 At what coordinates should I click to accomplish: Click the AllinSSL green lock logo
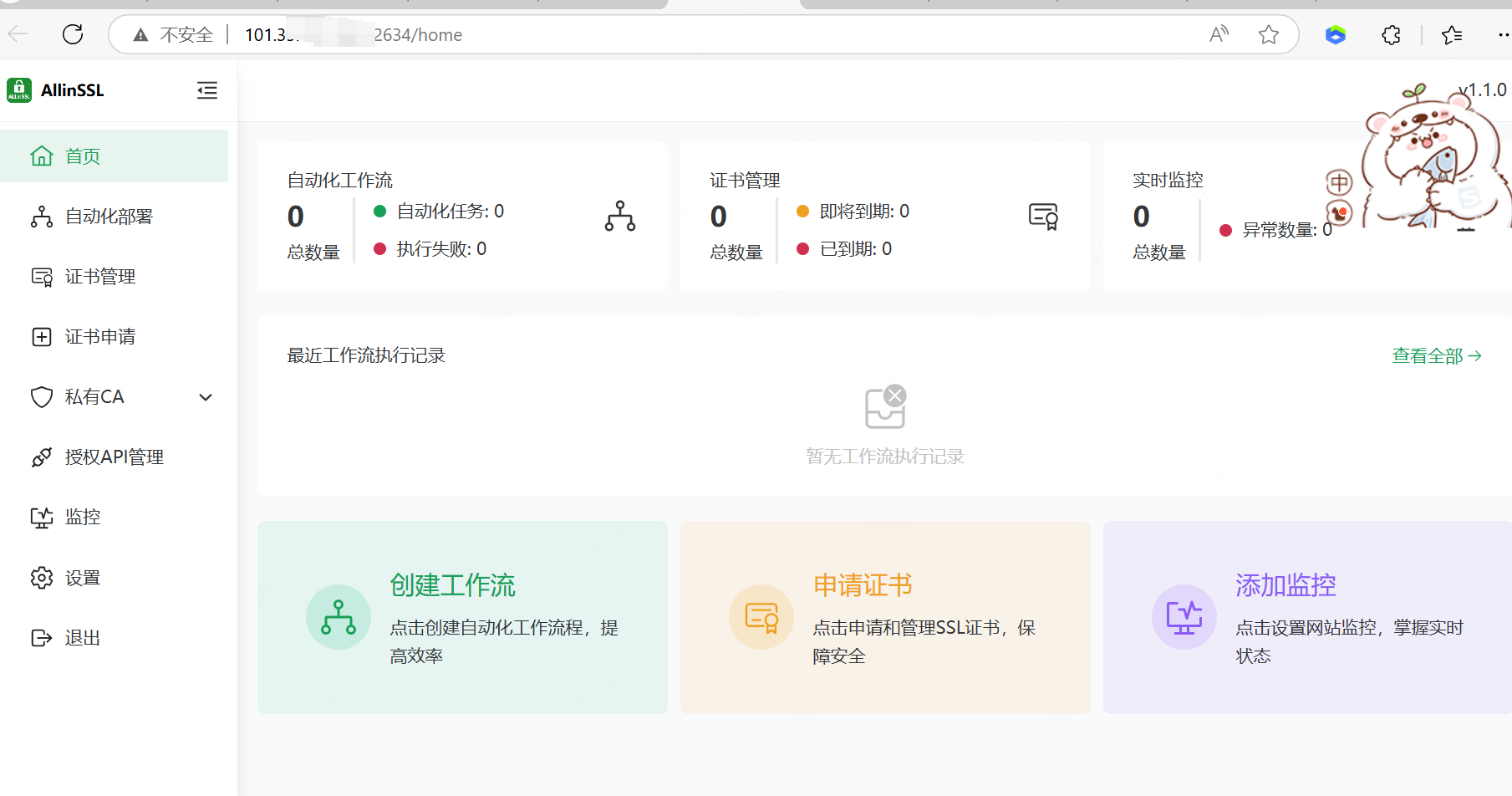pyautogui.click(x=19, y=90)
